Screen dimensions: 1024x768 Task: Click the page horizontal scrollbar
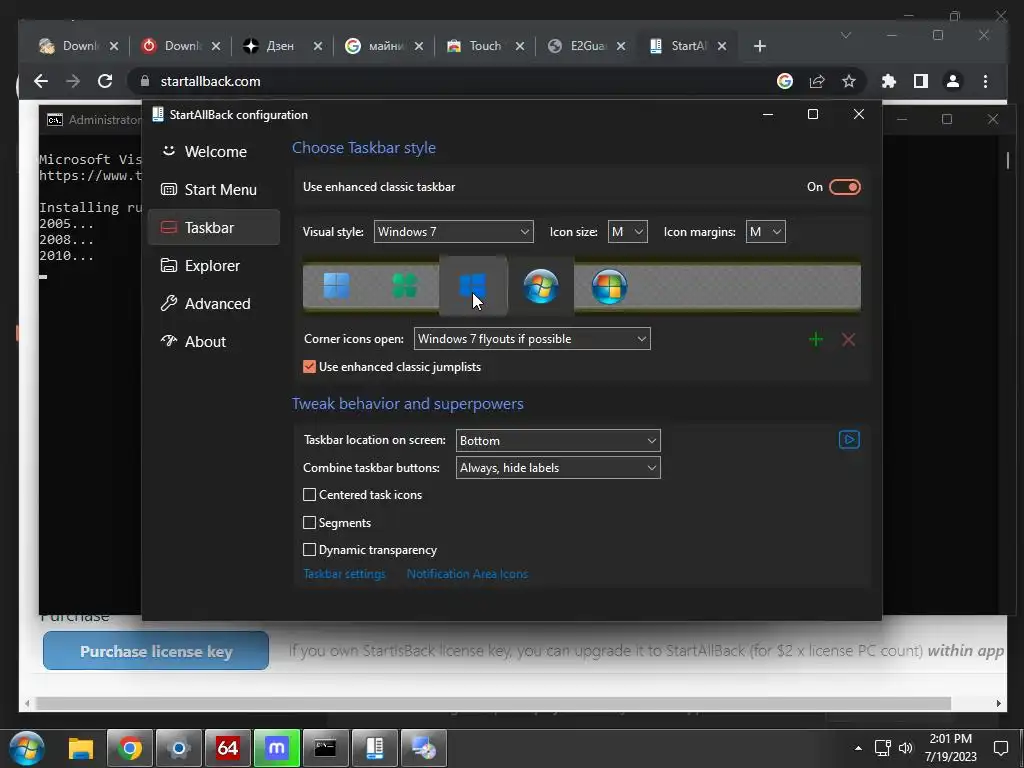pyautogui.click(x=493, y=703)
